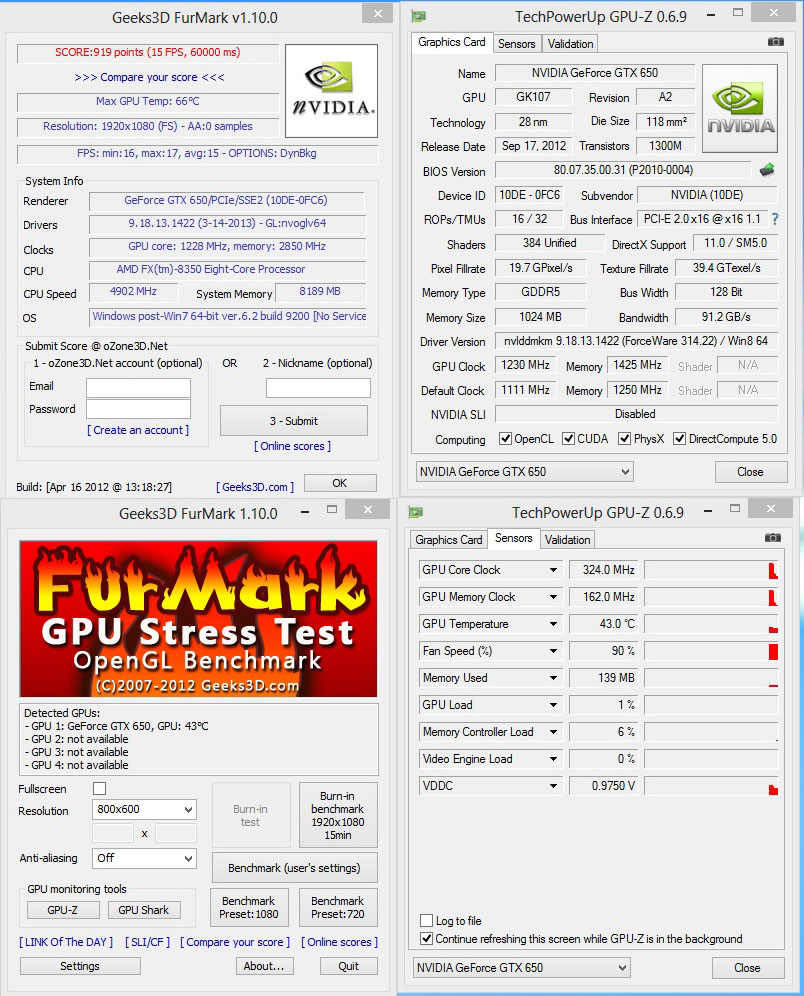The width and height of the screenshot is (804, 996).
Task: Click the FurMark GPU Stress Test banner
Action: coord(198,619)
